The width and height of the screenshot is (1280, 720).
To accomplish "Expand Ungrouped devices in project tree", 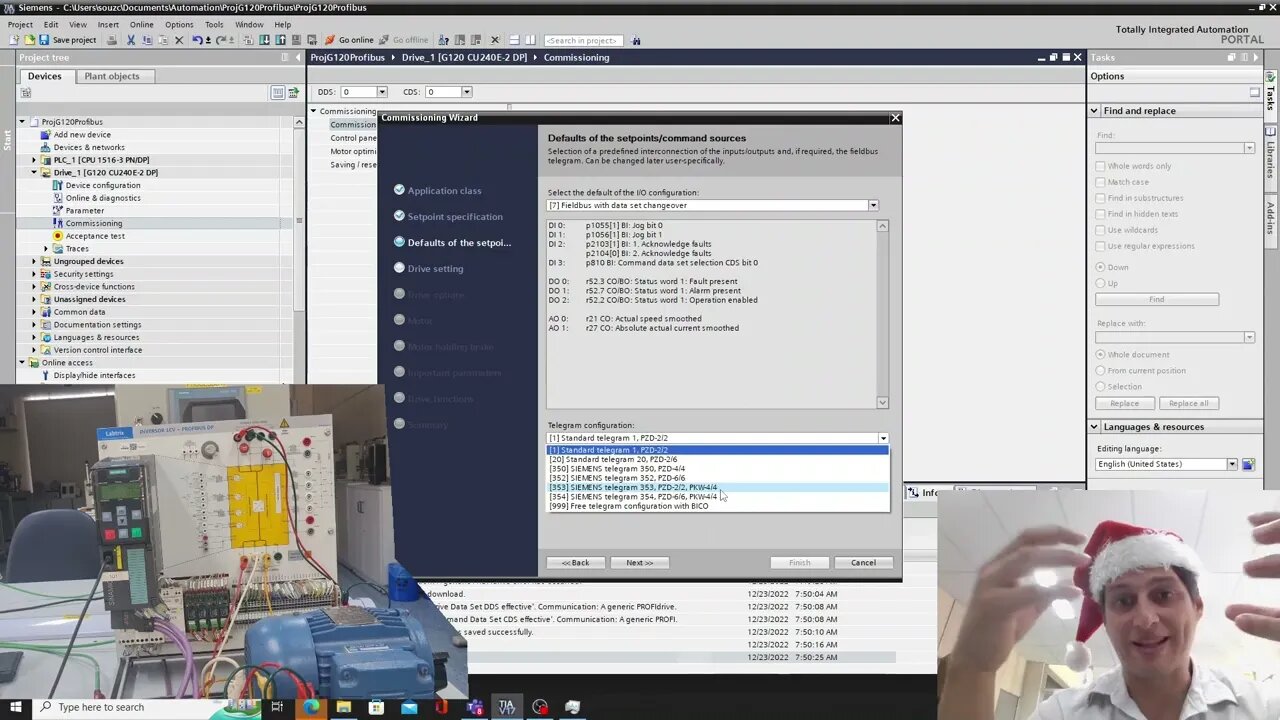I will pyautogui.click(x=34, y=261).
